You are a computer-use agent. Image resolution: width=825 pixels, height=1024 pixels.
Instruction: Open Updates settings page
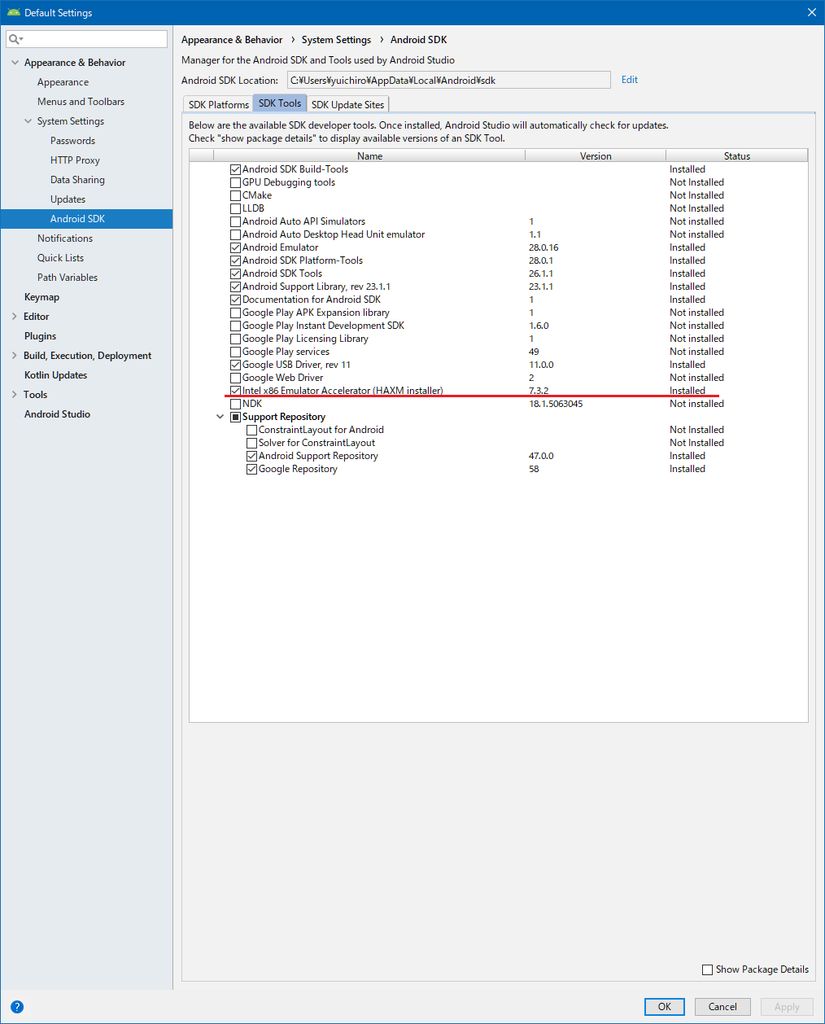68,200
